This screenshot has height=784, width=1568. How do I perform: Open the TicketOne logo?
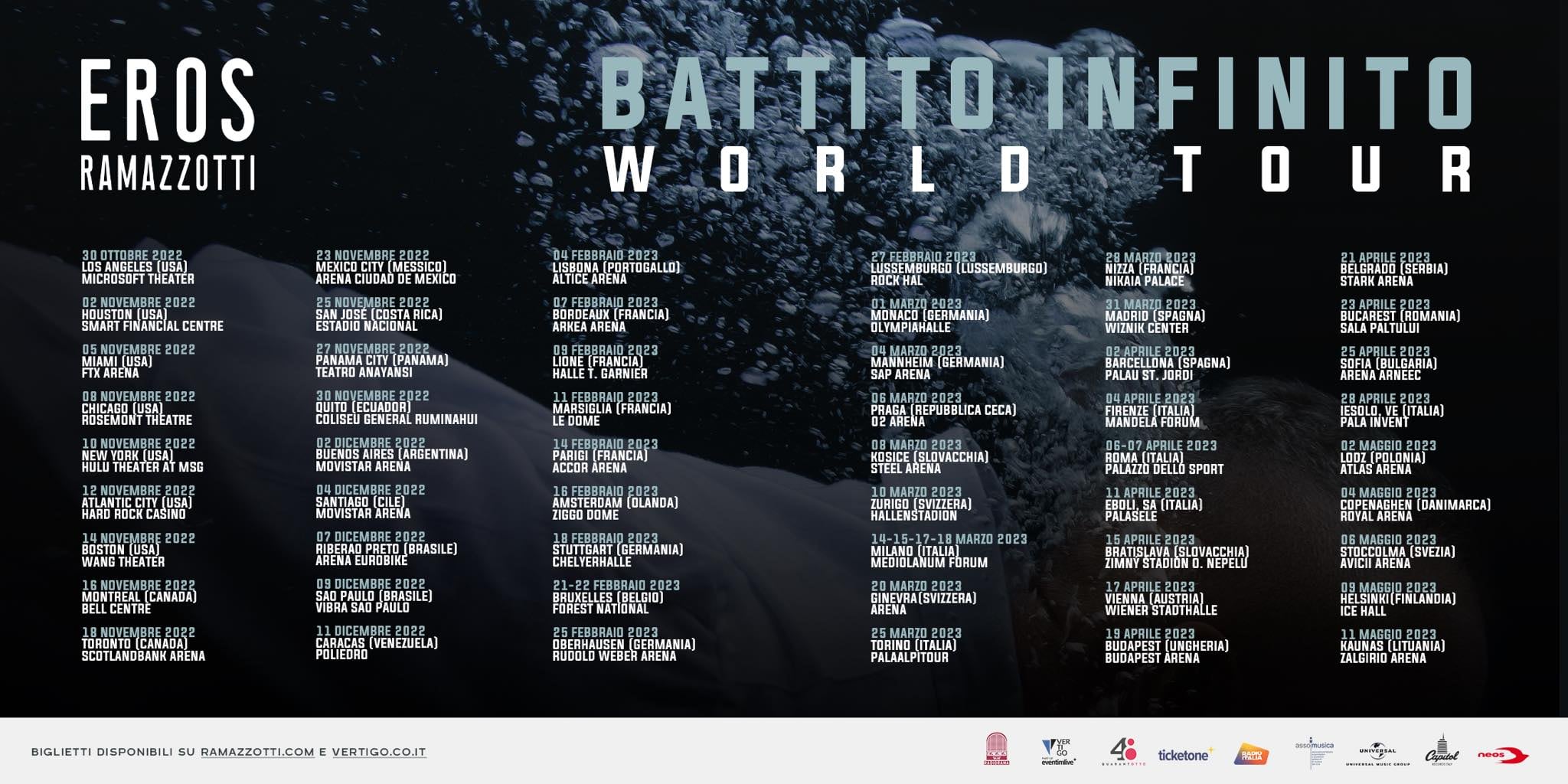point(1184,755)
